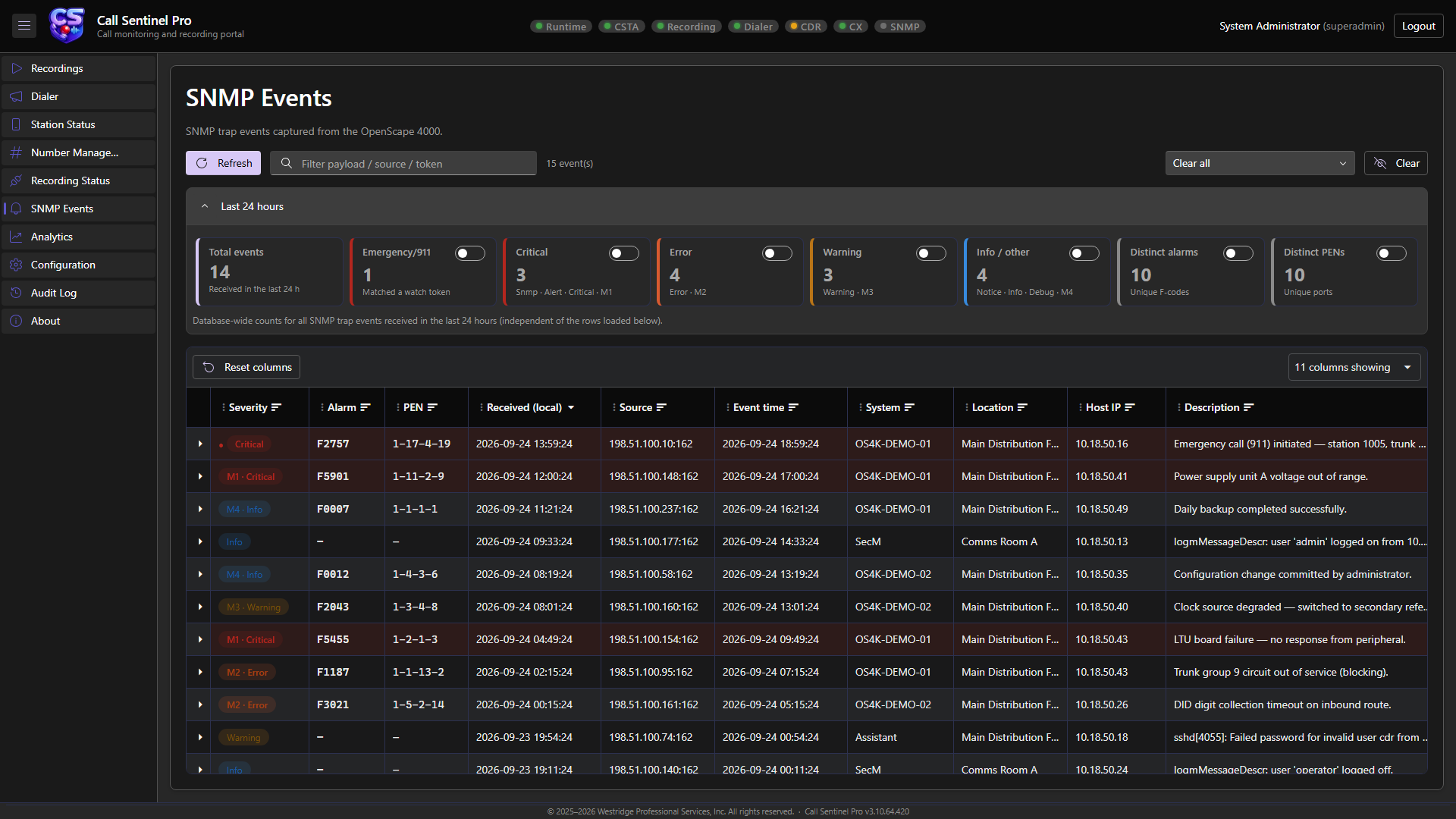Click the SNMP status pill
Screen dimensions: 1456x819
900,27
